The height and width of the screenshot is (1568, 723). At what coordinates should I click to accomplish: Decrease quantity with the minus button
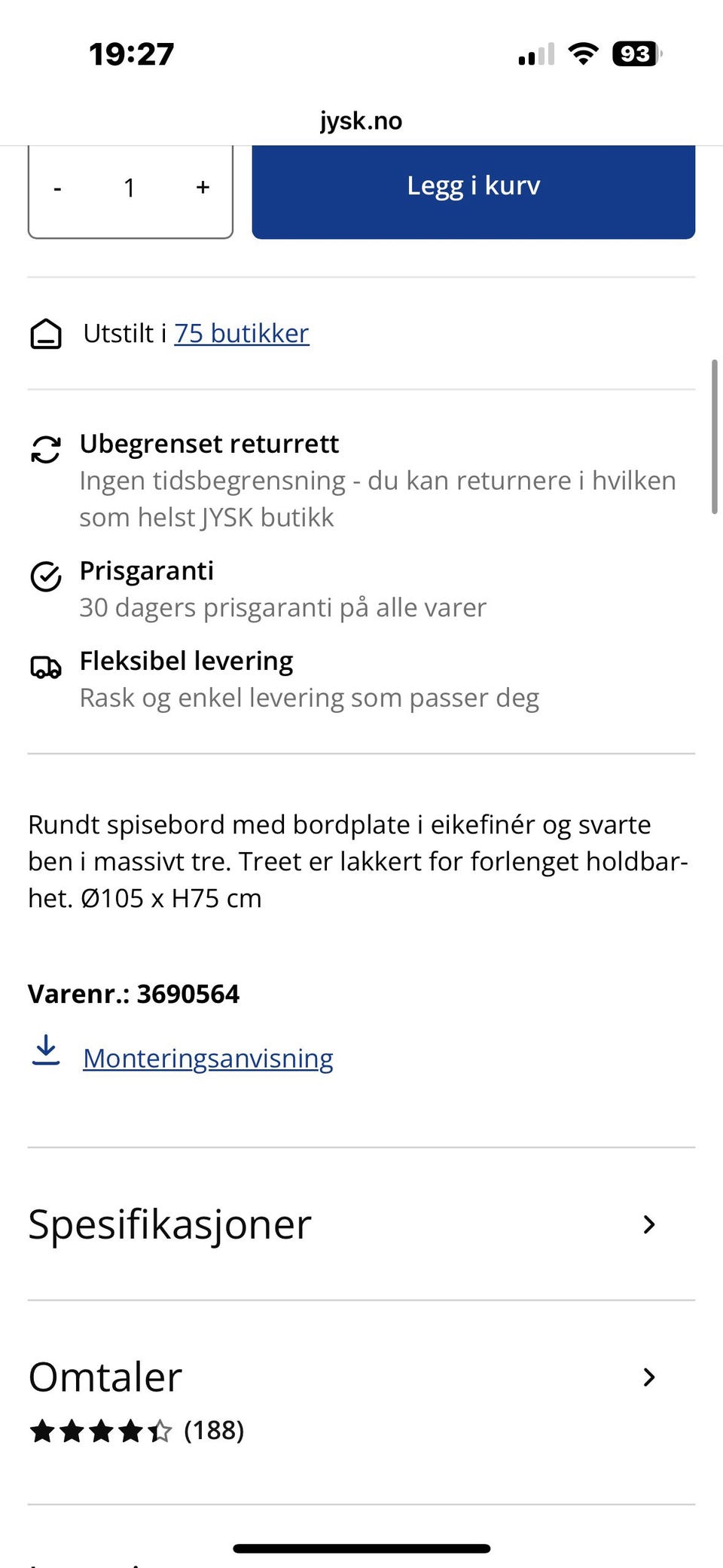click(57, 188)
